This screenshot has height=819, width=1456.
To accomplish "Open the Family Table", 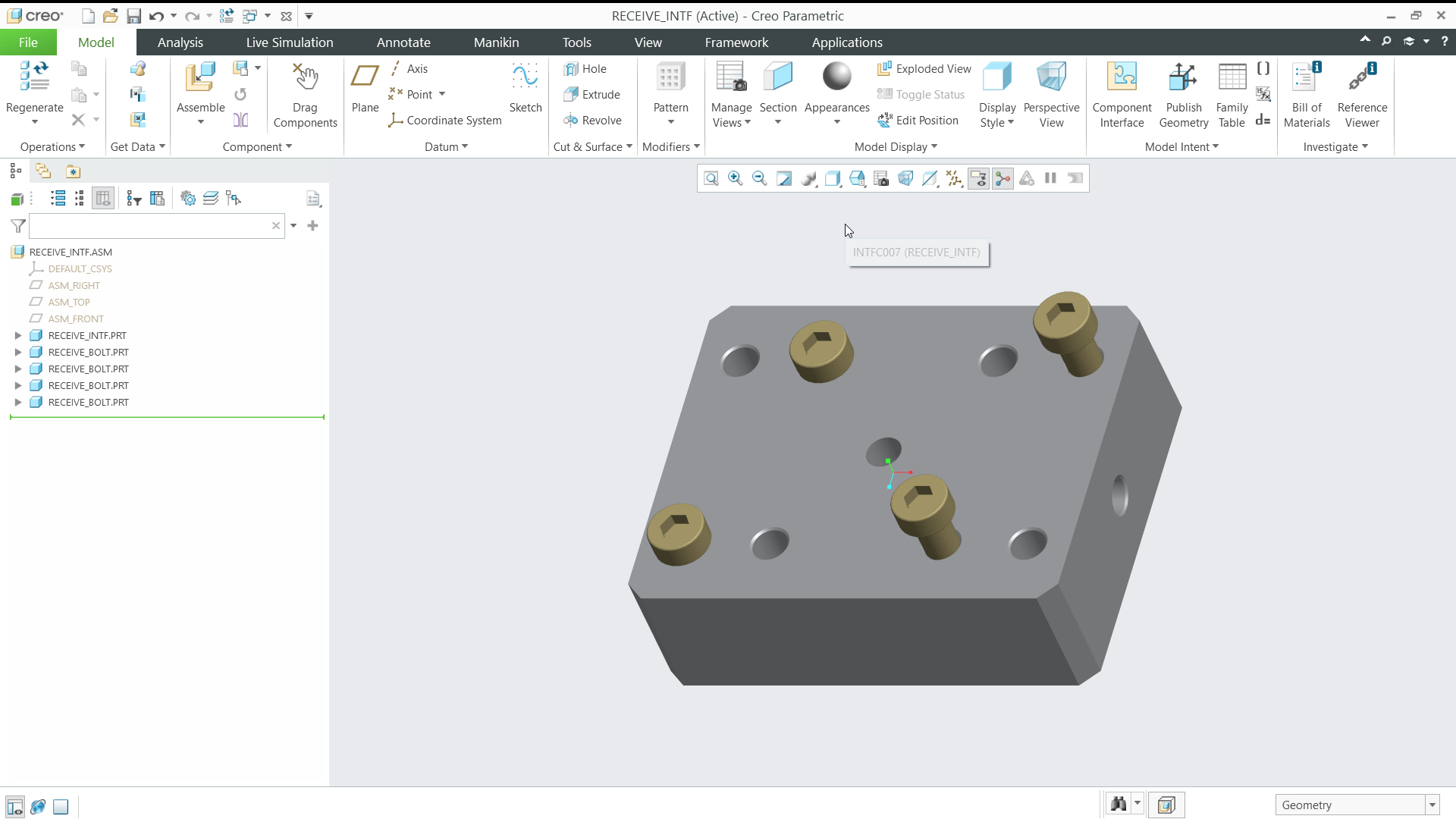I will (x=1232, y=95).
